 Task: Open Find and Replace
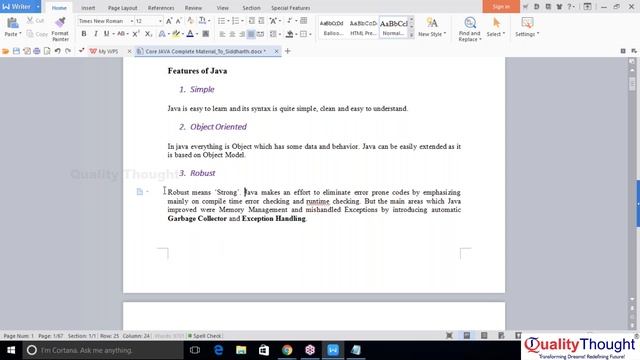(469, 29)
